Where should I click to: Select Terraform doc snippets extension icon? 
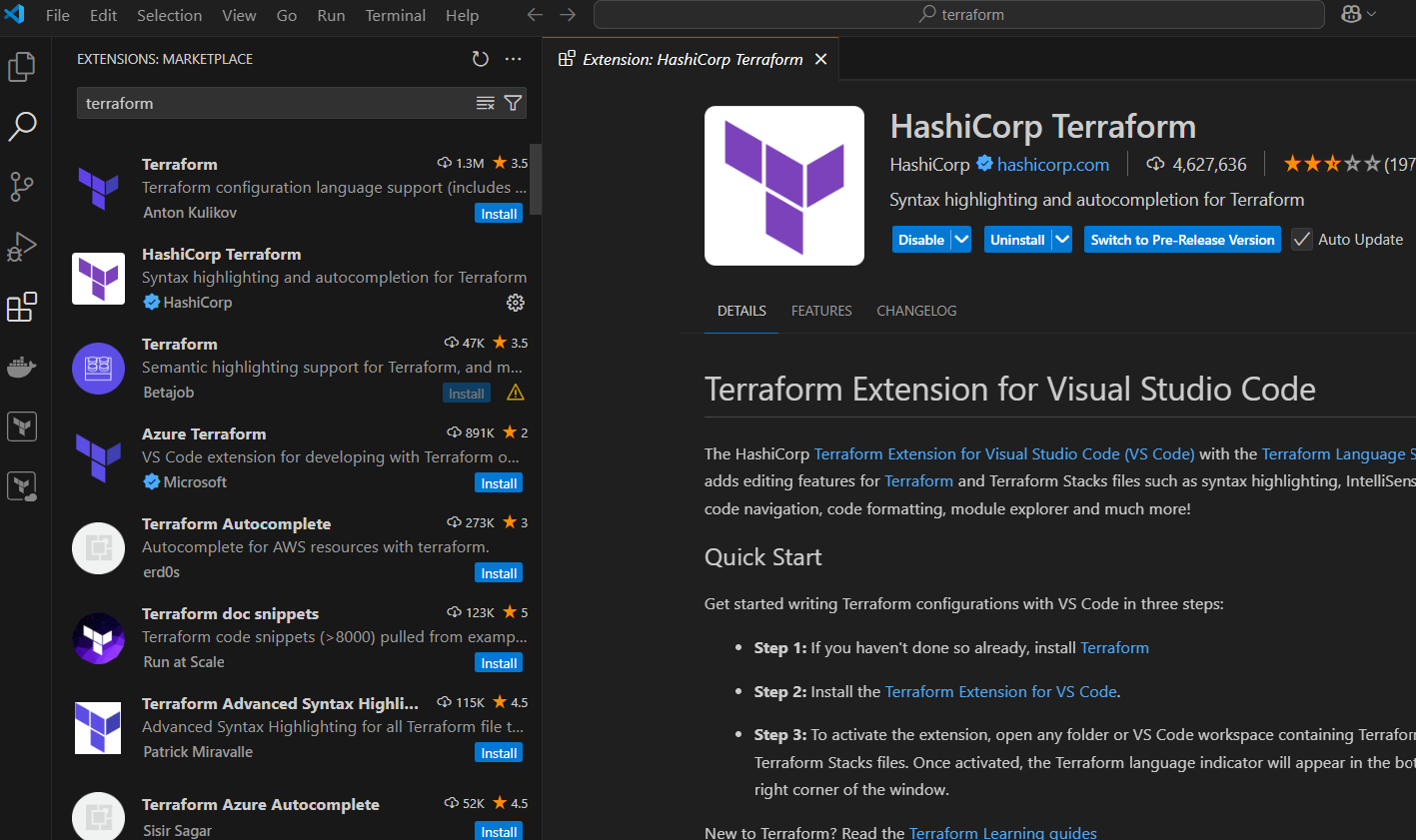pos(99,637)
